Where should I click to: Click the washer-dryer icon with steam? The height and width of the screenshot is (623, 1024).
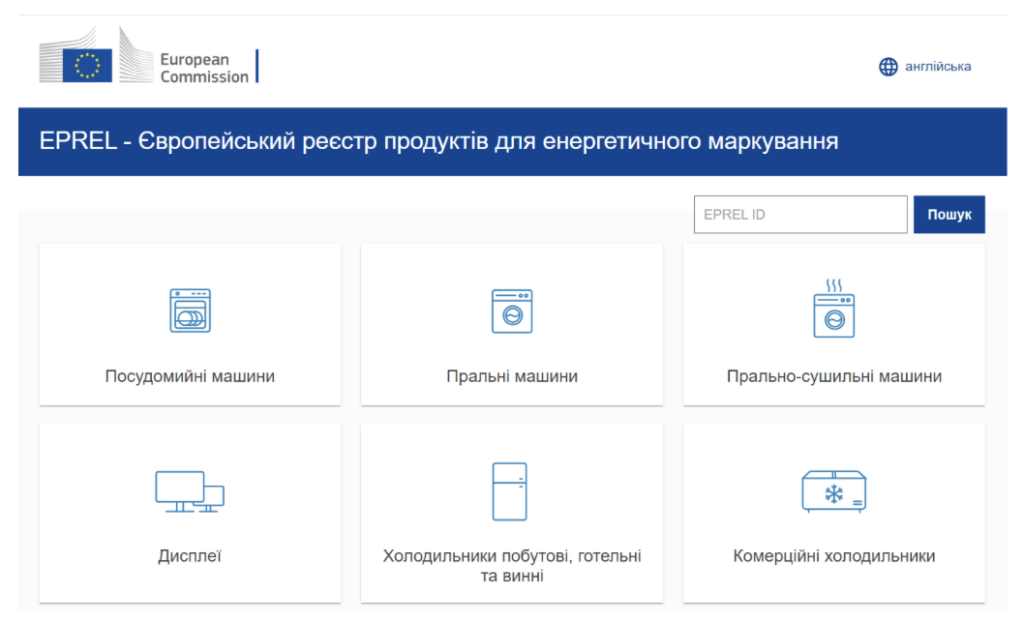click(833, 309)
